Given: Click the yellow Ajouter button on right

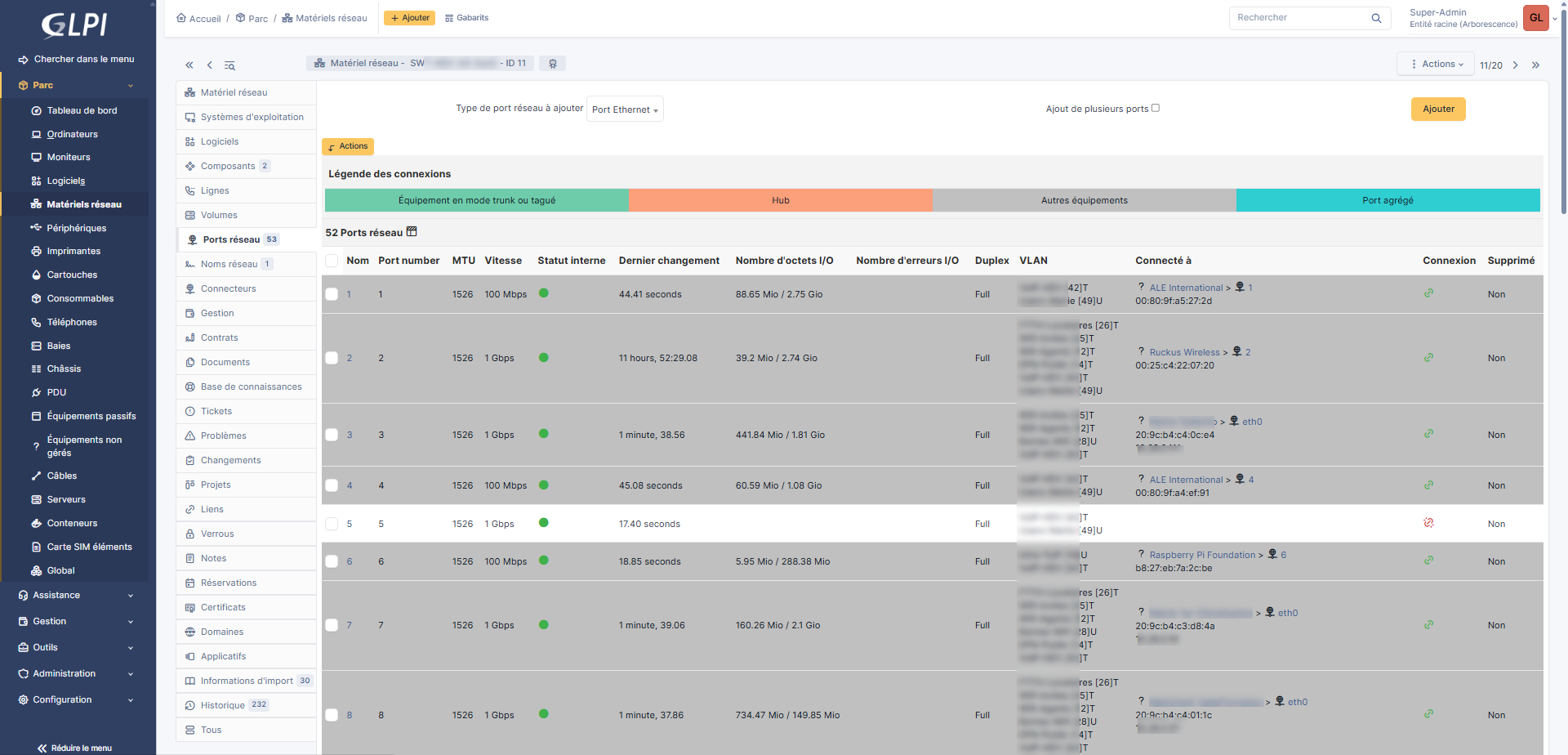Looking at the screenshot, I should (x=1438, y=109).
